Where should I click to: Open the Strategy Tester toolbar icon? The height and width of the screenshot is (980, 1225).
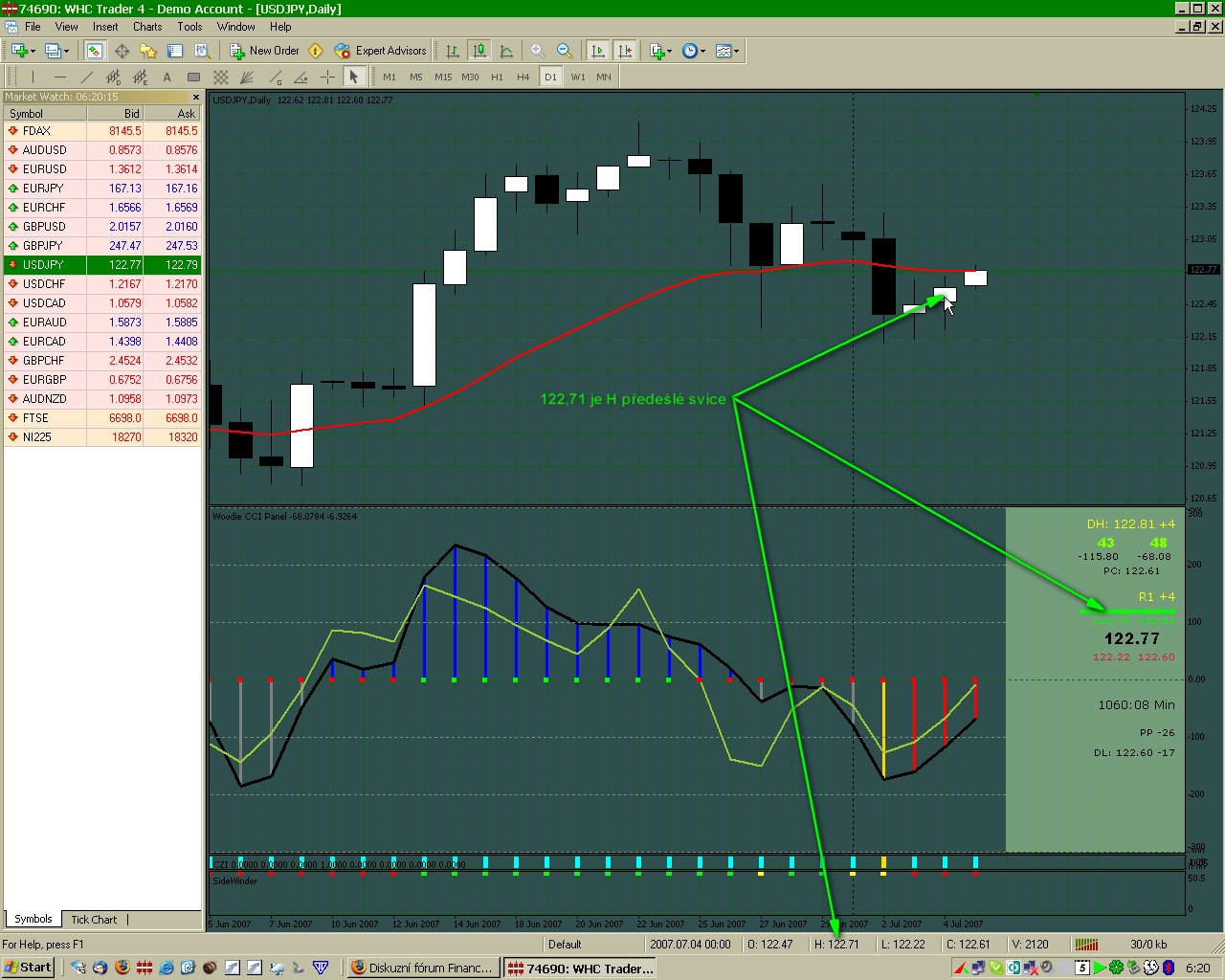(202, 51)
